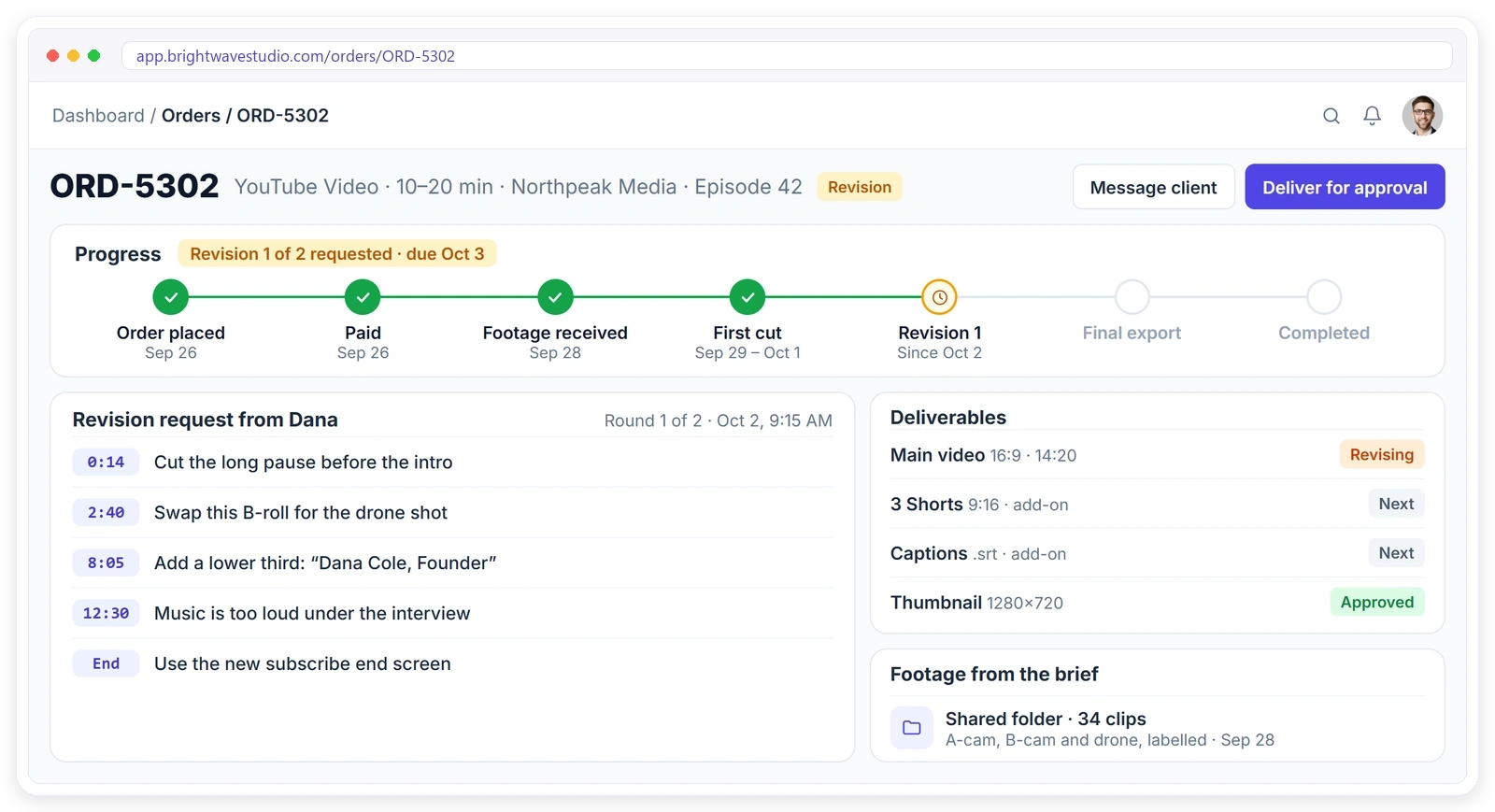Click the Order placed label

[171, 333]
